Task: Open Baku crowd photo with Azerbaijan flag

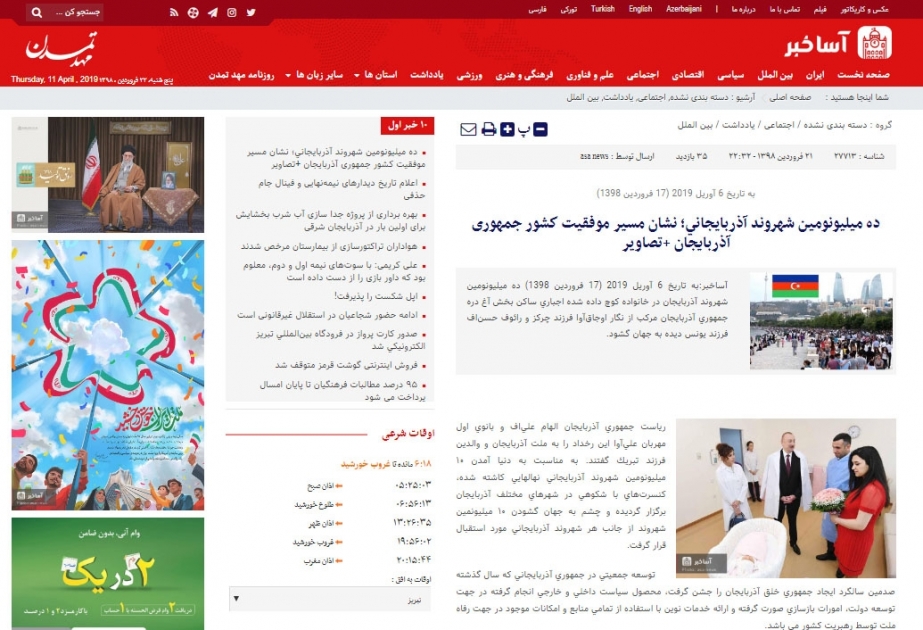Action: pos(821,320)
